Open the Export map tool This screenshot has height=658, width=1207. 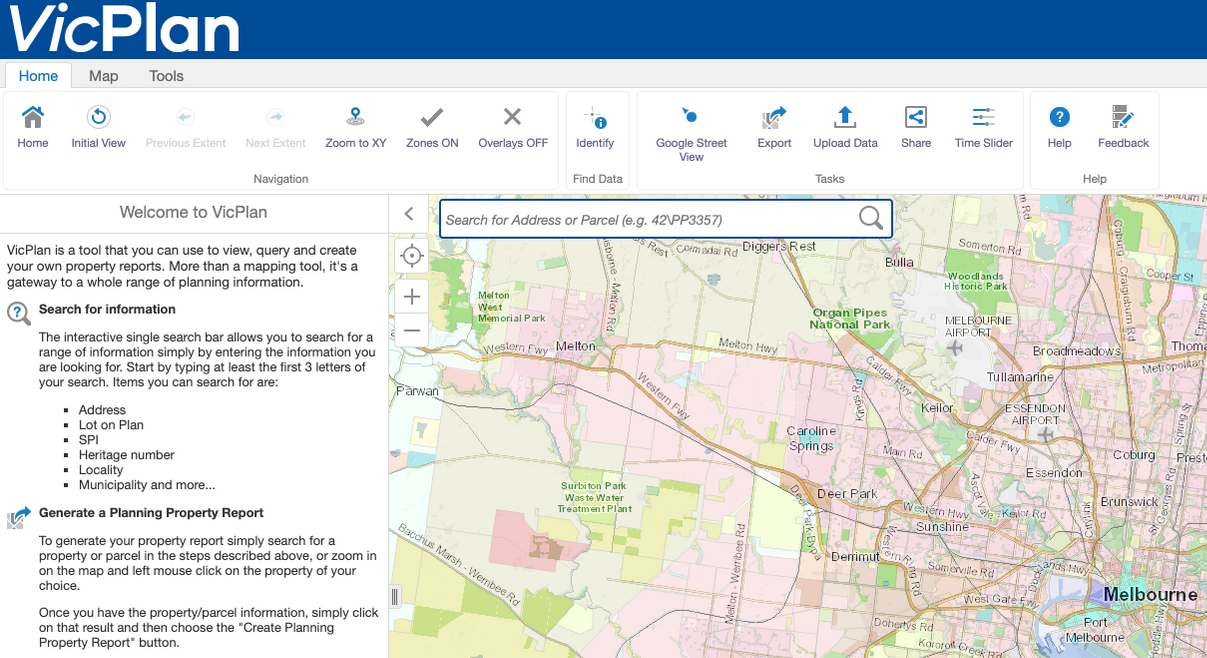coord(774,118)
